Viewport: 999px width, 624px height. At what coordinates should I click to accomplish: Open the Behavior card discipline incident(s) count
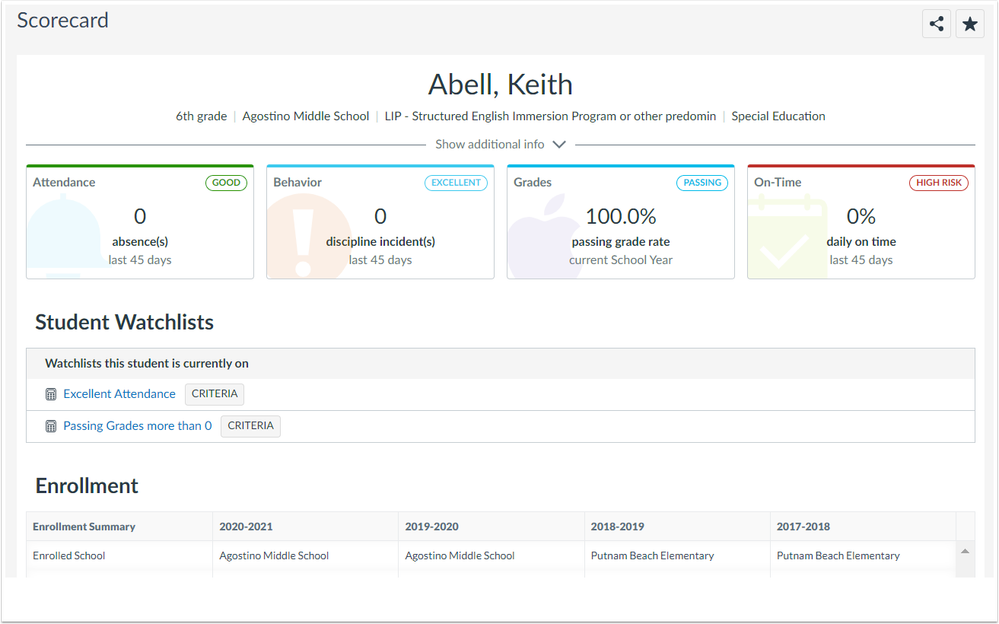coord(380,217)
